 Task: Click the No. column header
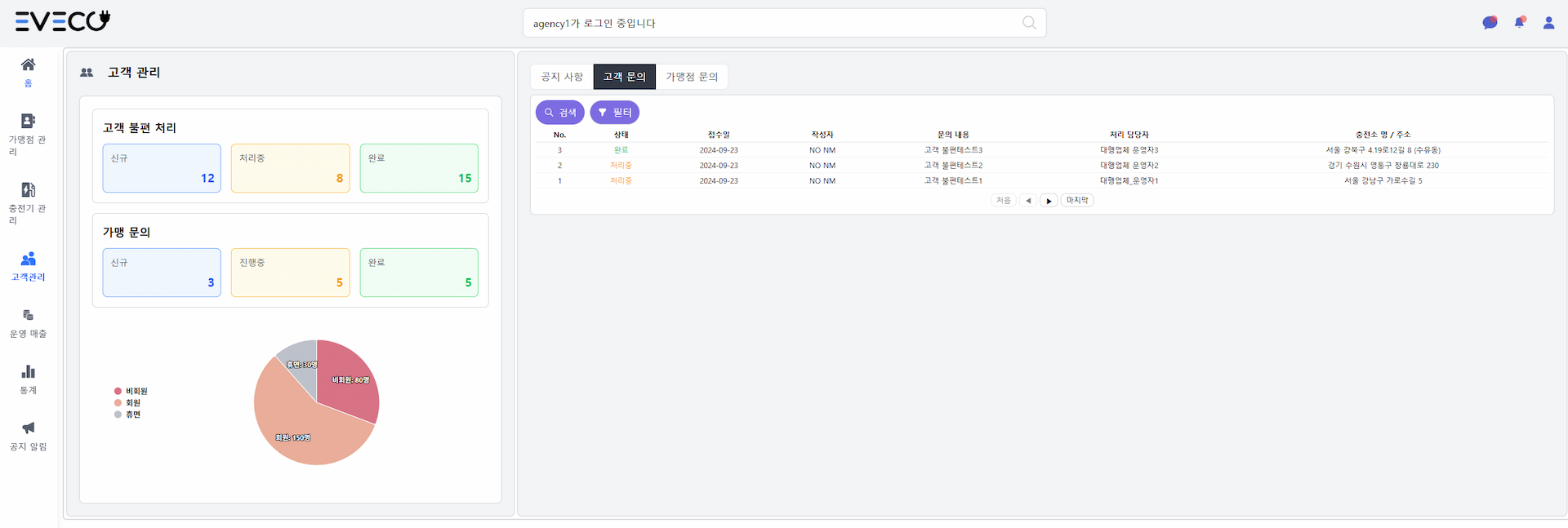pos(559,135)
